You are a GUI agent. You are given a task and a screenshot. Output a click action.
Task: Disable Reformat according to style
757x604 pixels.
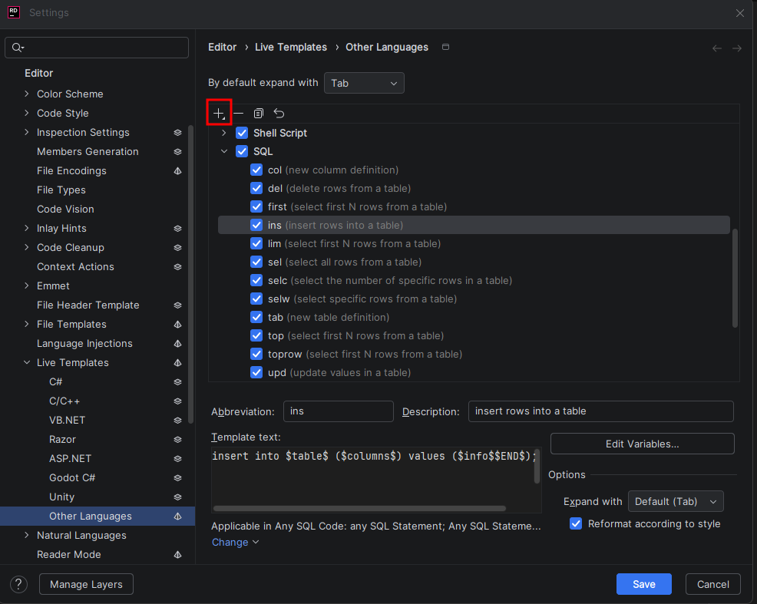(576, 524)
